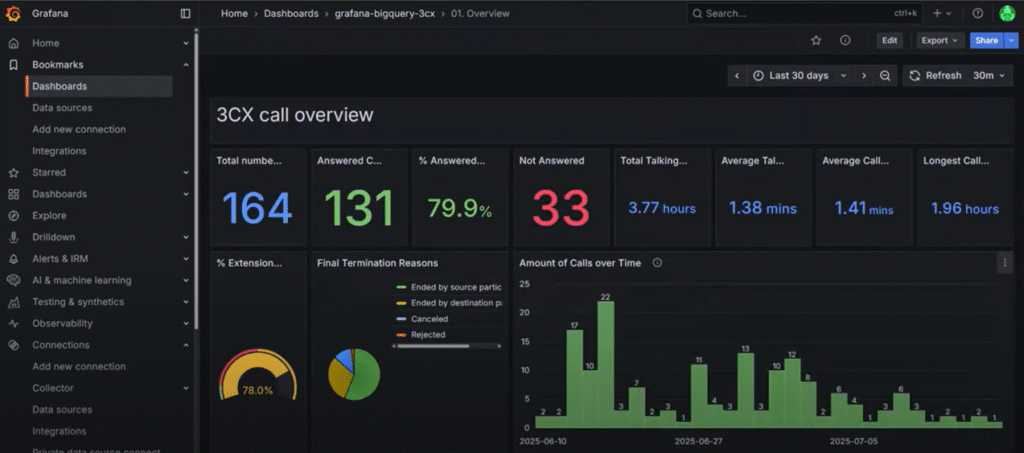
Task: Click the blue Canceled legend swatch
Action: 401,319
